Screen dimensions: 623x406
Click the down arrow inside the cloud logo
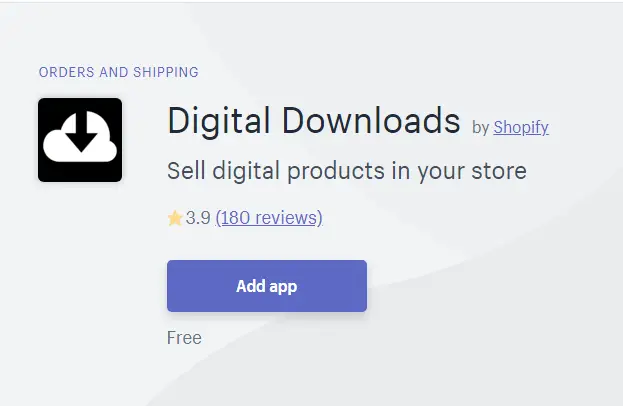pyautogui.click(x=81, y=131)
